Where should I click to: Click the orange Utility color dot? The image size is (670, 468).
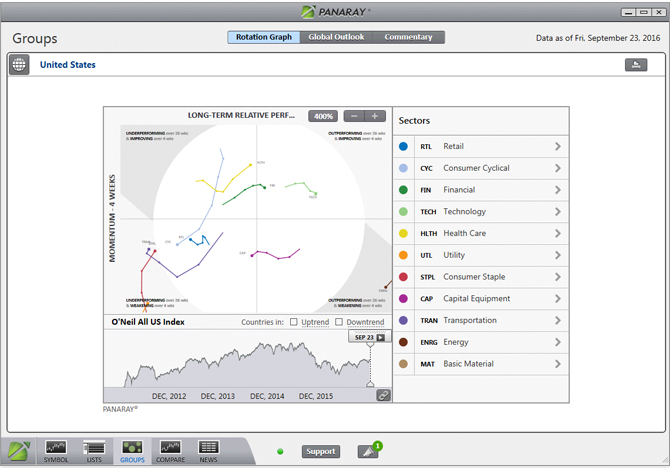click(403, 255)
